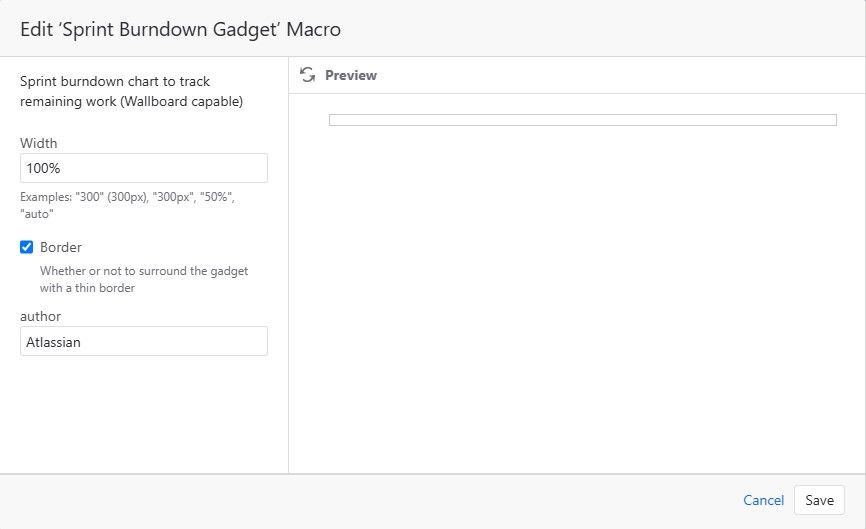Click empty space below the author field
866x529 pixels.
(x=144, y=414)
